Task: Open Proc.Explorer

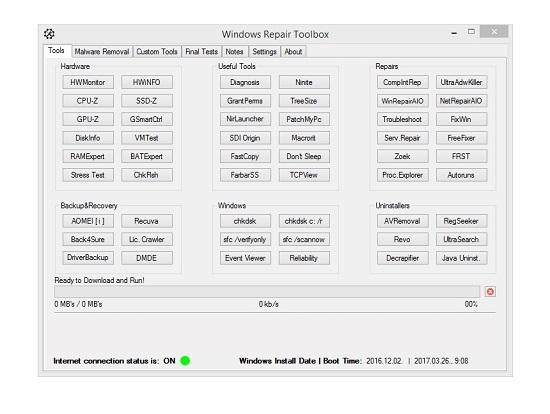Action: [403, 175]
